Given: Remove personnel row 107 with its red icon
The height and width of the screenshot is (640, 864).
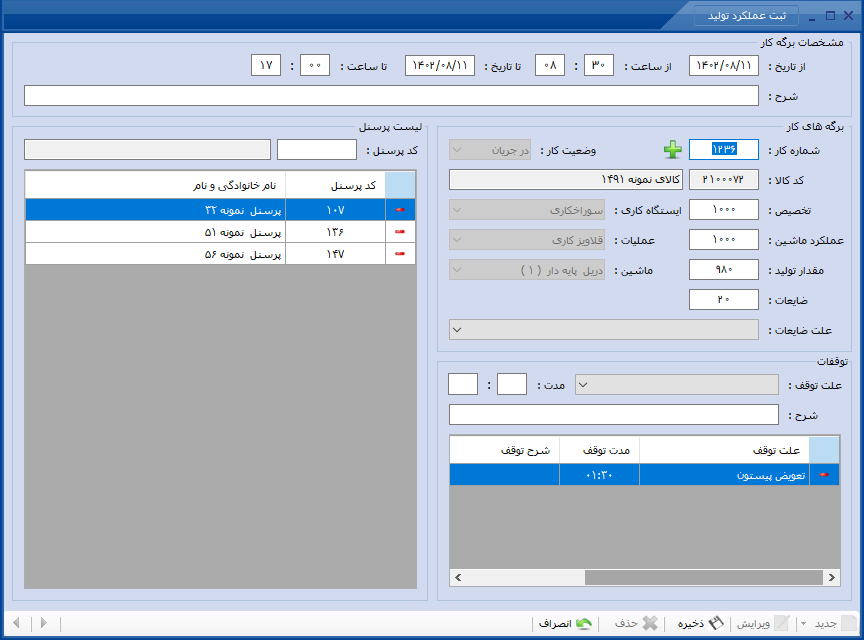Looking at the screenshot, I should coord(400,209).
